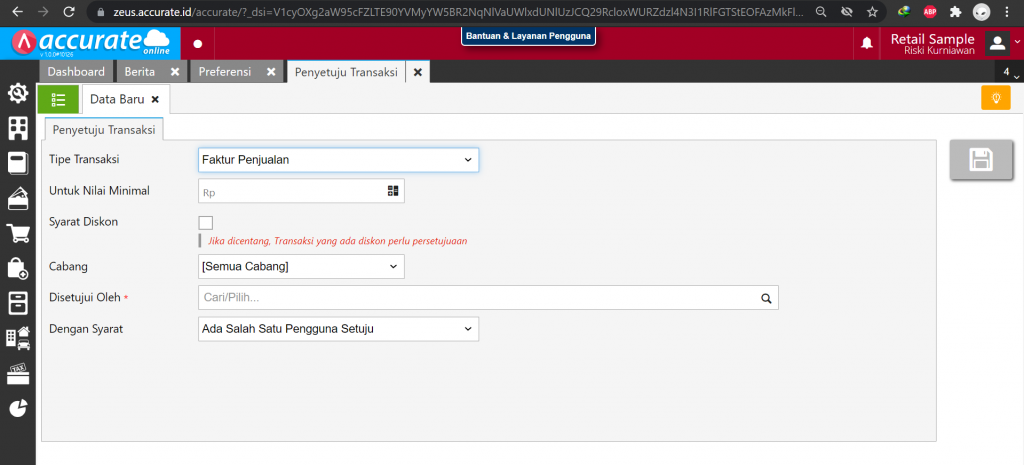Select the Penyetuju Transaksi top tab
Image resolution: width=1024 pixels, height=465 pixels.
[346, 72]
